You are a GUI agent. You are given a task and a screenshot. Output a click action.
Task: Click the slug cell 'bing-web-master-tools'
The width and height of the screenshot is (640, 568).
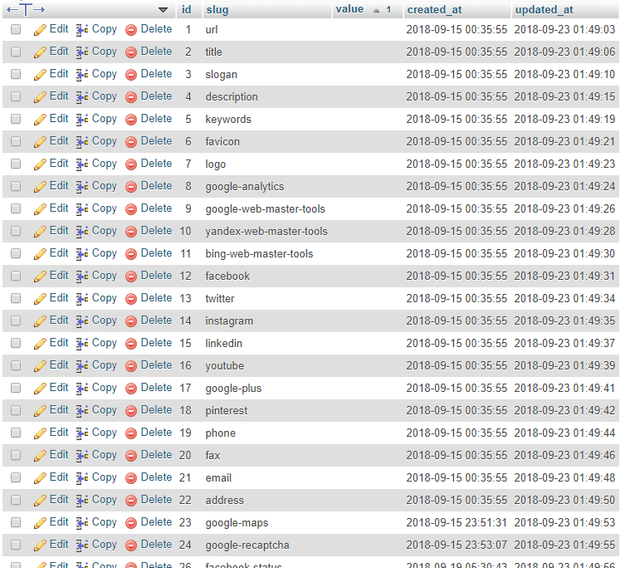(259, 254)
